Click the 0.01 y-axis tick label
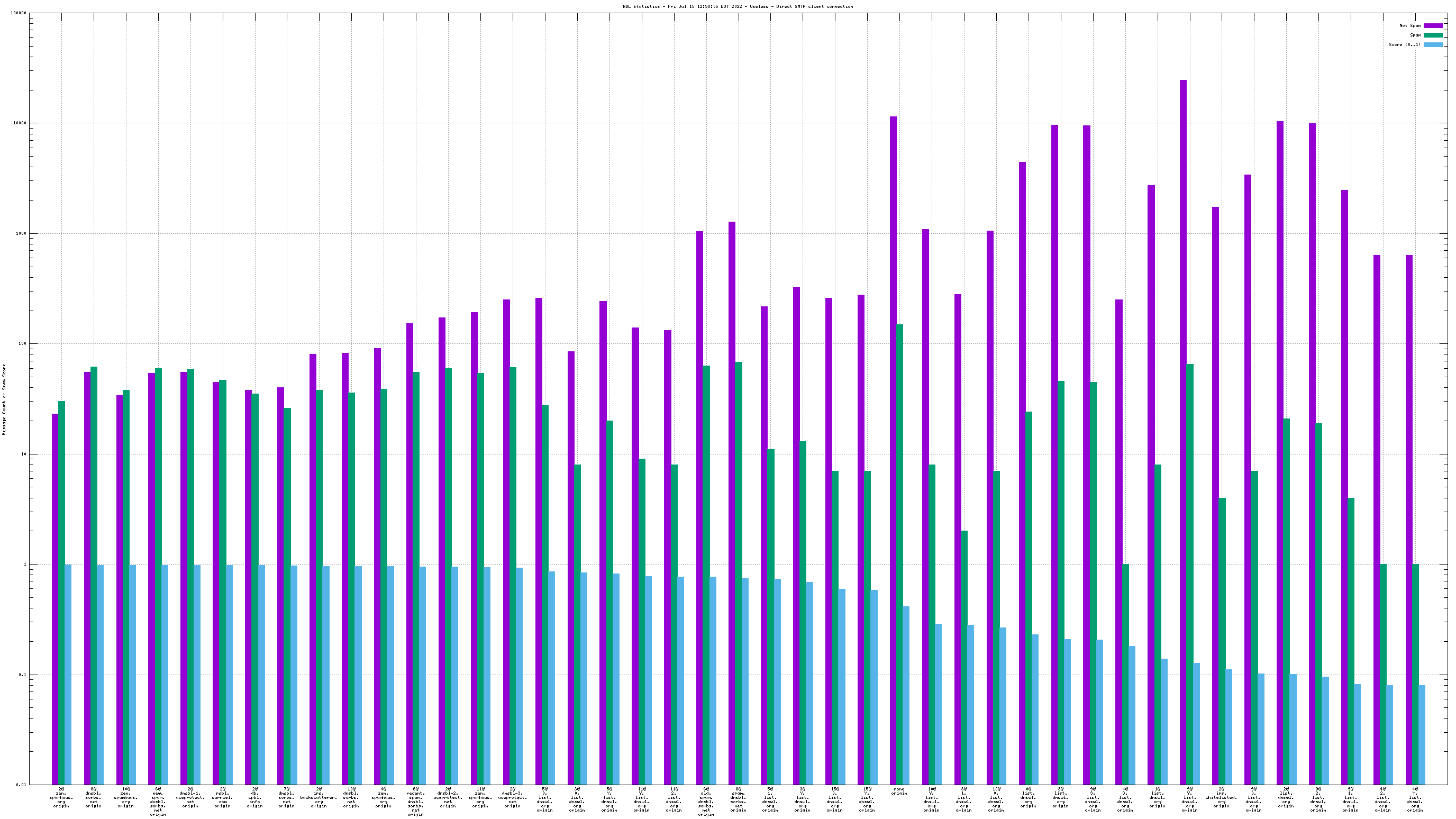 point(21,785)
